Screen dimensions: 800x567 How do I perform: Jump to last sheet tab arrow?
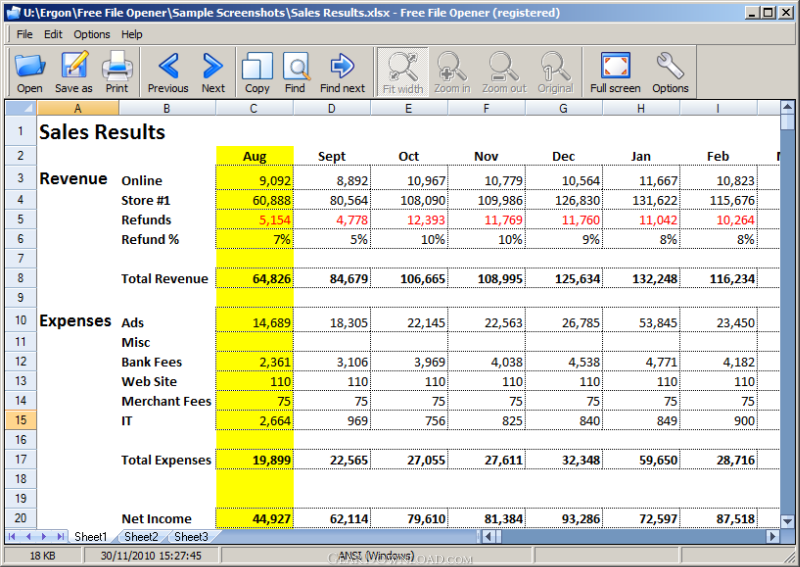tap(61, 536)
